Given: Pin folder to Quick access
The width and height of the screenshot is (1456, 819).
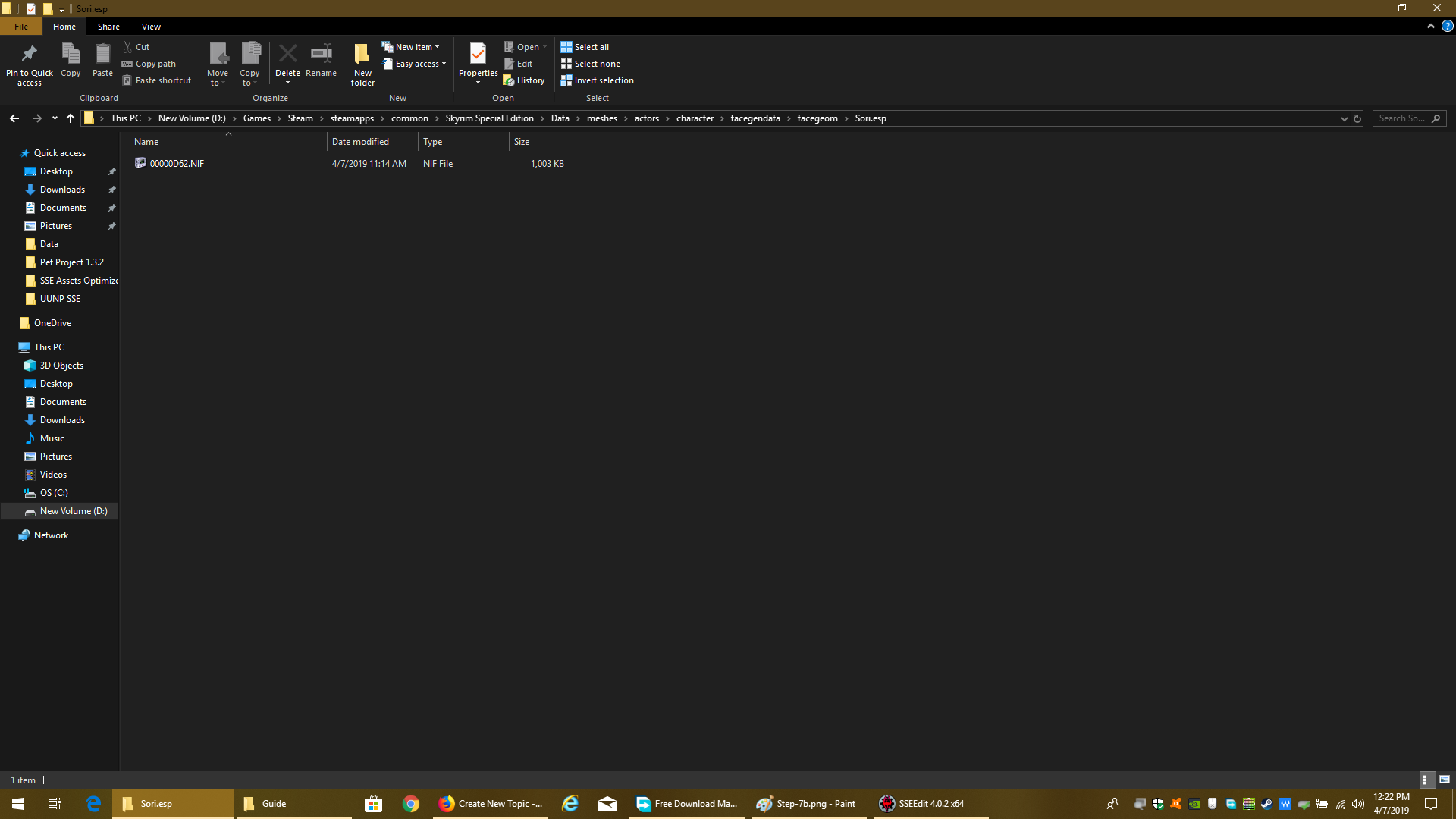Looking at the screenshot, I should click(30, 64).
